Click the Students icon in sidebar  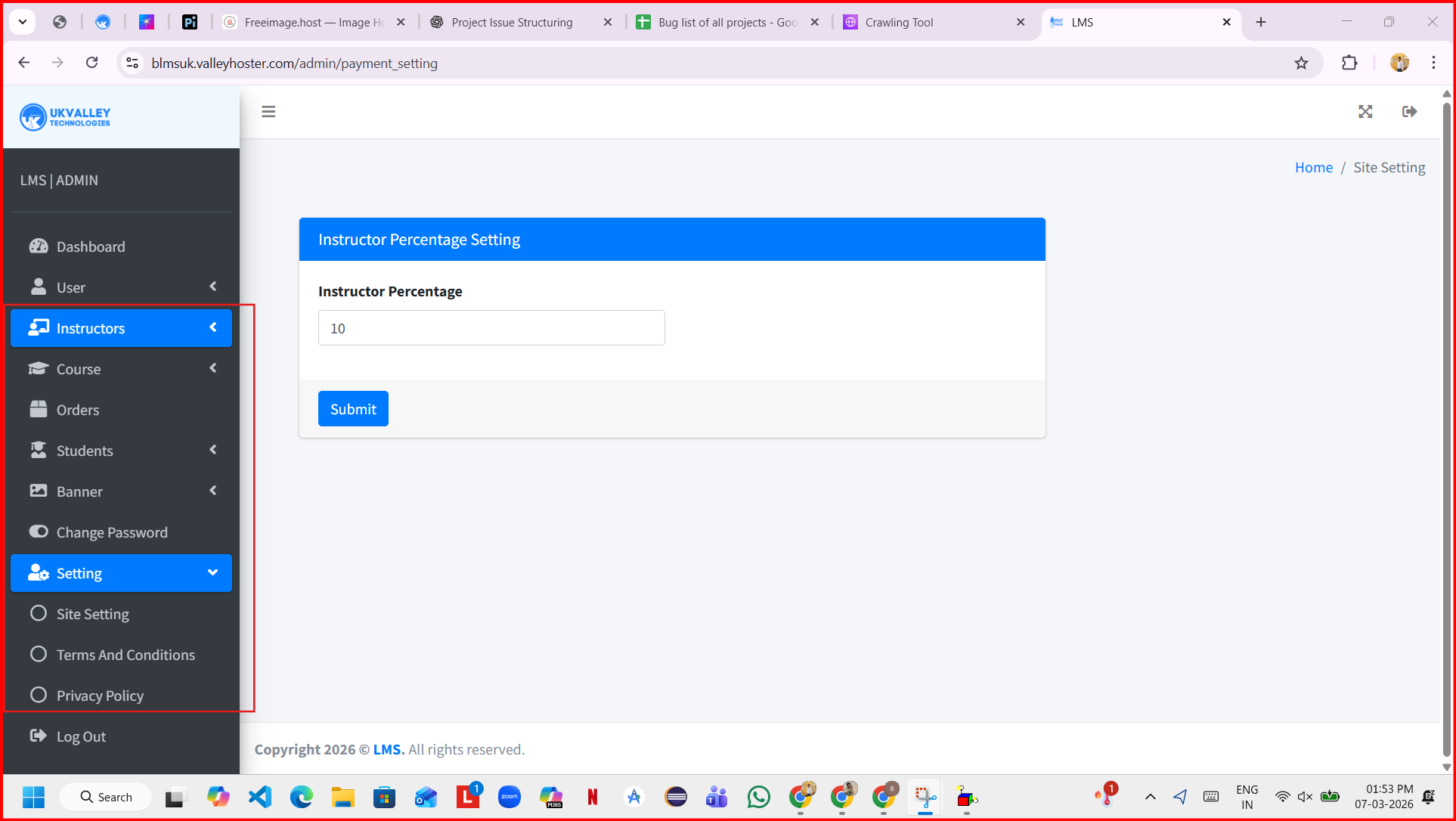[39, 451]
